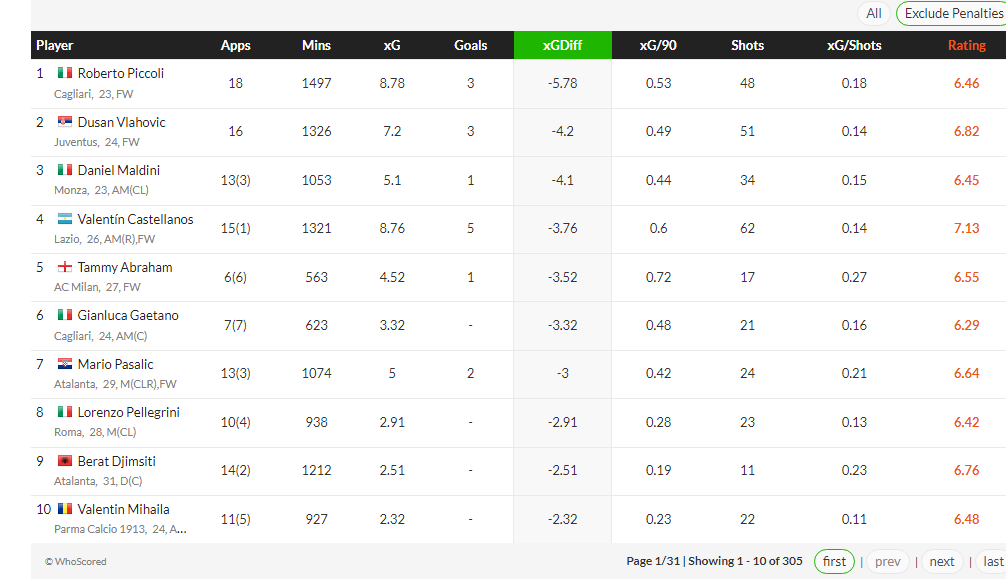Click the Albania flag beside Berat Djimsiti
The image size is (1006, 583).
click(65, 461)
